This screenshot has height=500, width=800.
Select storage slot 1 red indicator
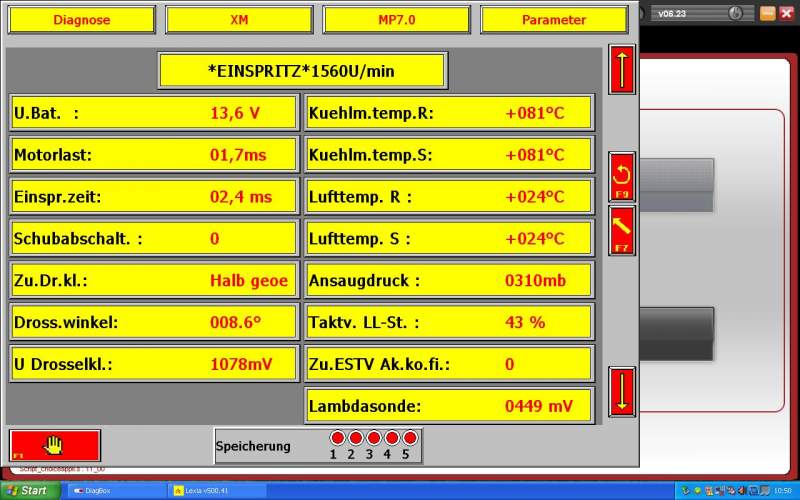[x=337, y=438]
